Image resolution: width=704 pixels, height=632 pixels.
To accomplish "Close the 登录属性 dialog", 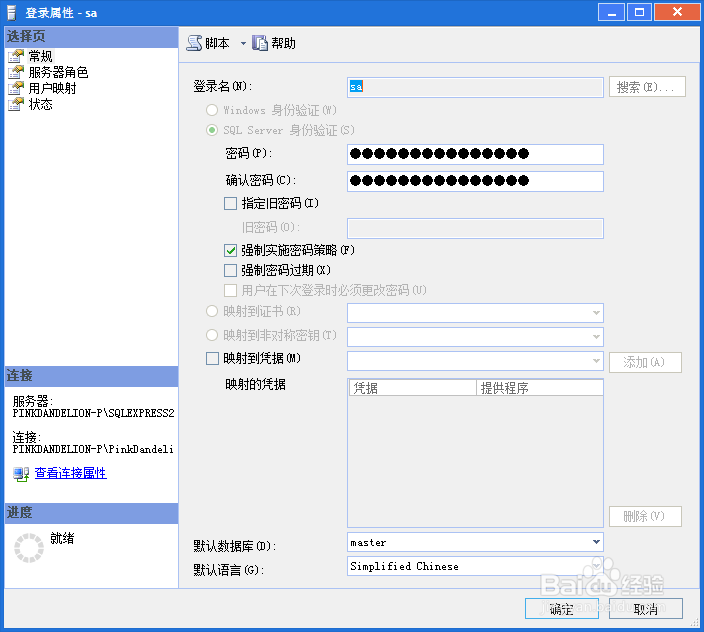I will (677, 12).
